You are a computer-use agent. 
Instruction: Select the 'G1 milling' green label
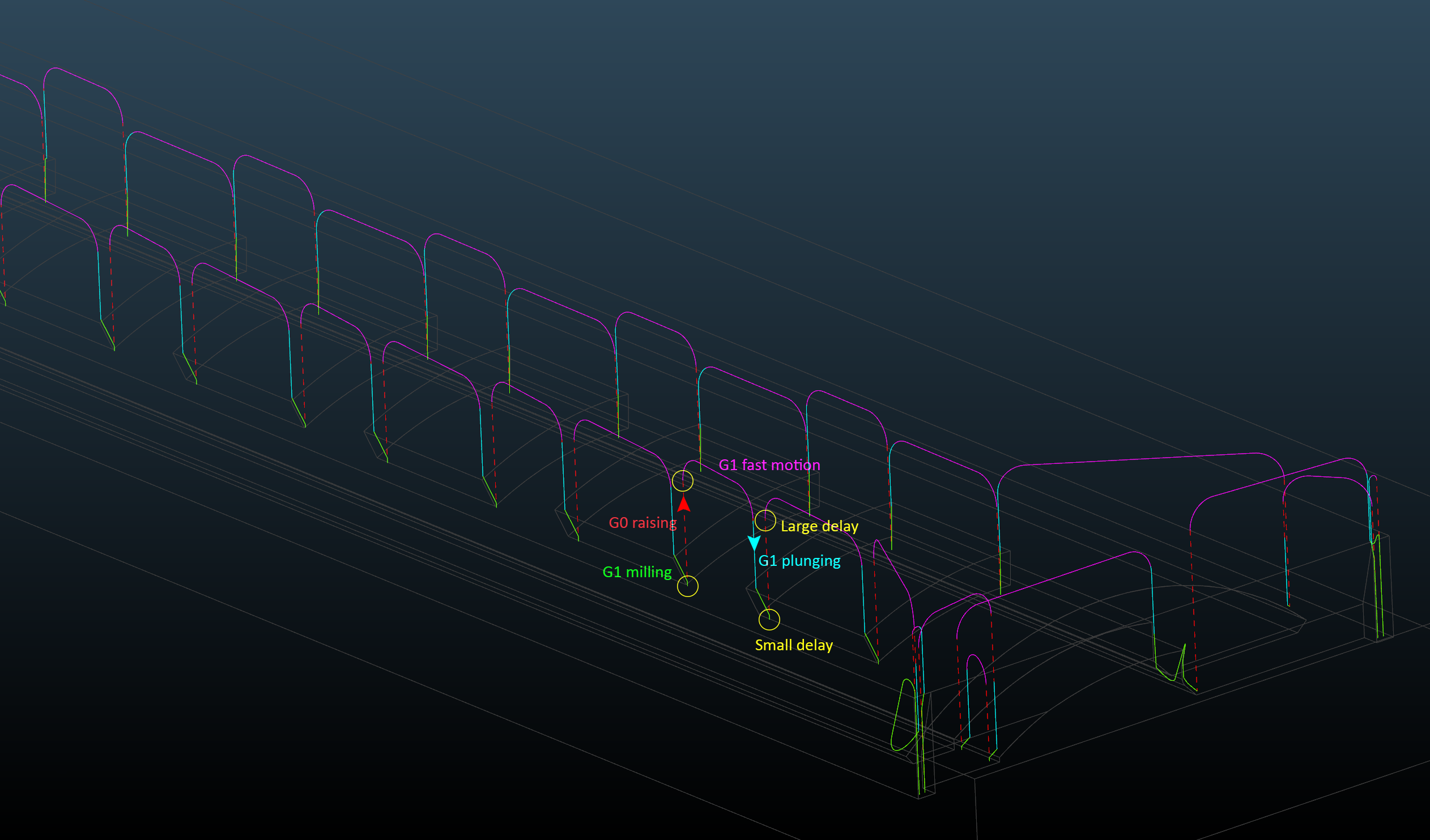click(x=637, y=572)
